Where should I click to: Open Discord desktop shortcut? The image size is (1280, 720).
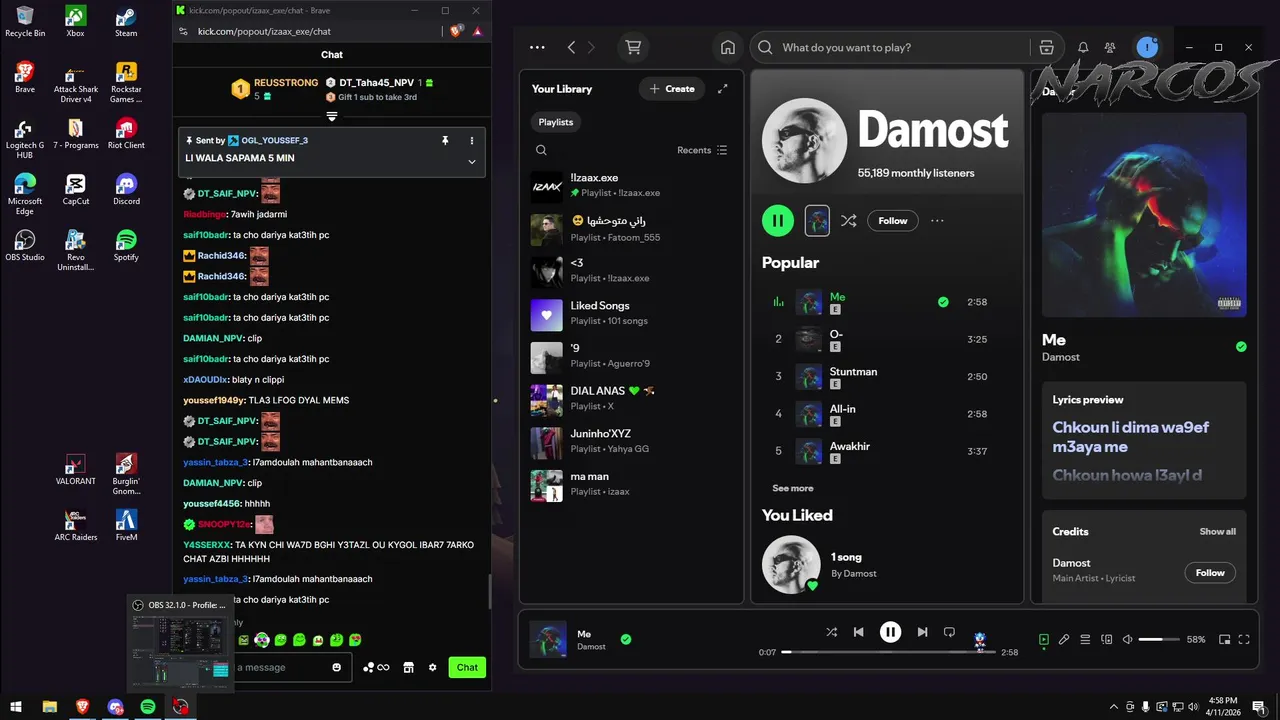click(x=126, y=189)
